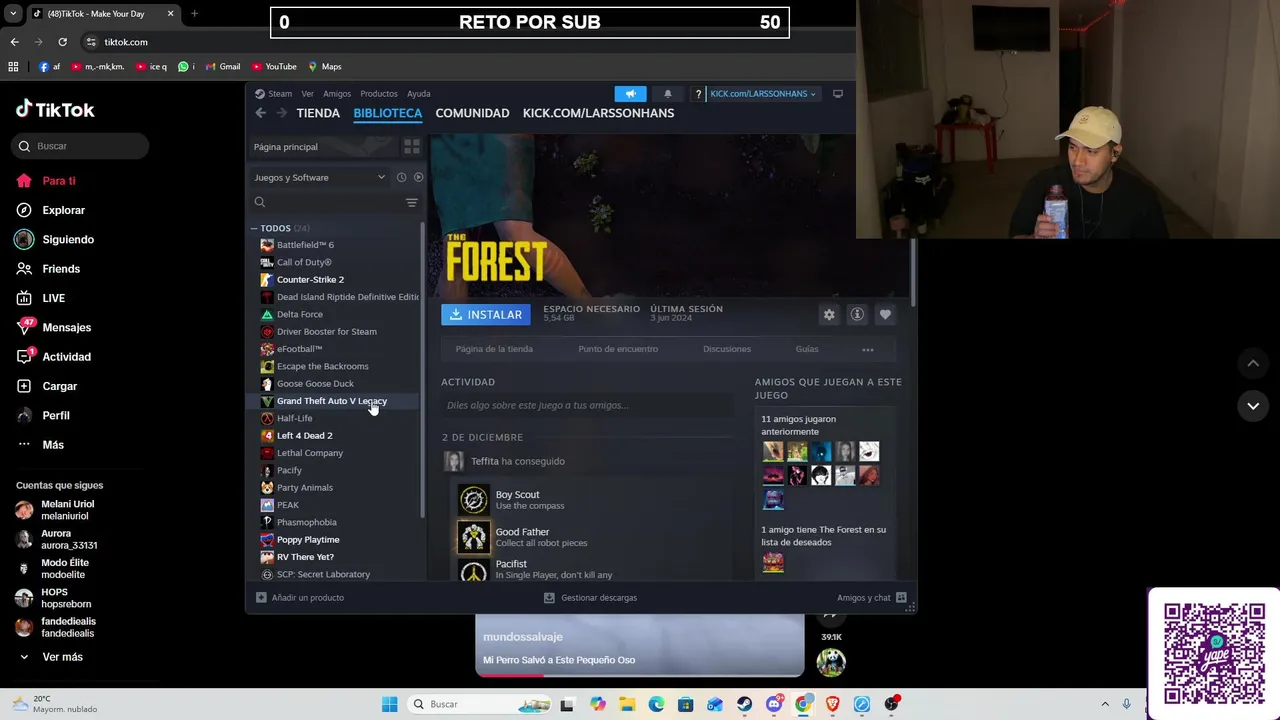Open recent activity clock filter in library
This screenshot has width=1280, height=720.
[x=401, y=177]
